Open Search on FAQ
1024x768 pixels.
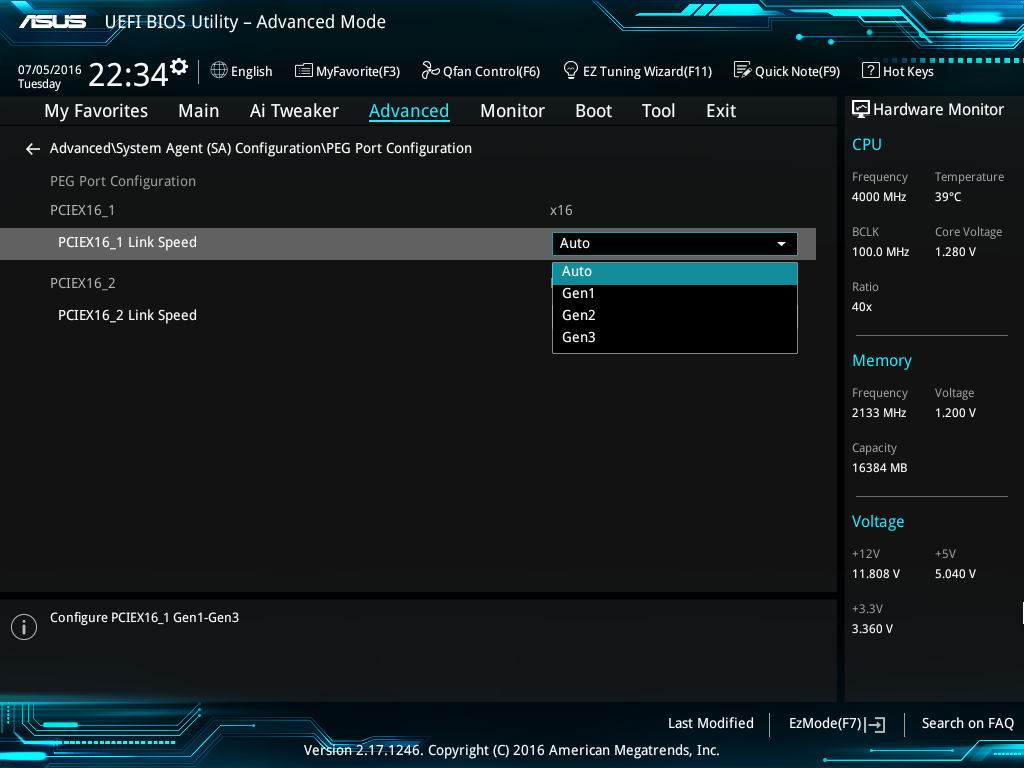coord(967,723)
